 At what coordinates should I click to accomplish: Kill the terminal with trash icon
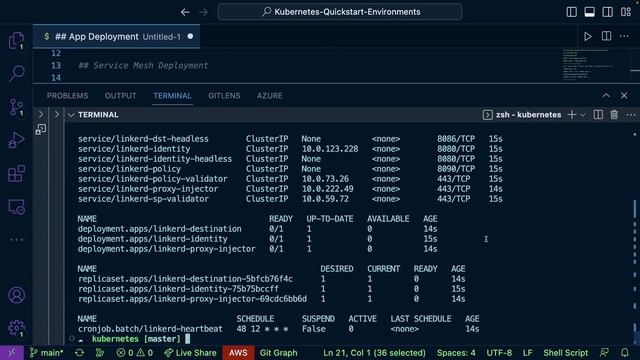coord(614,115)
